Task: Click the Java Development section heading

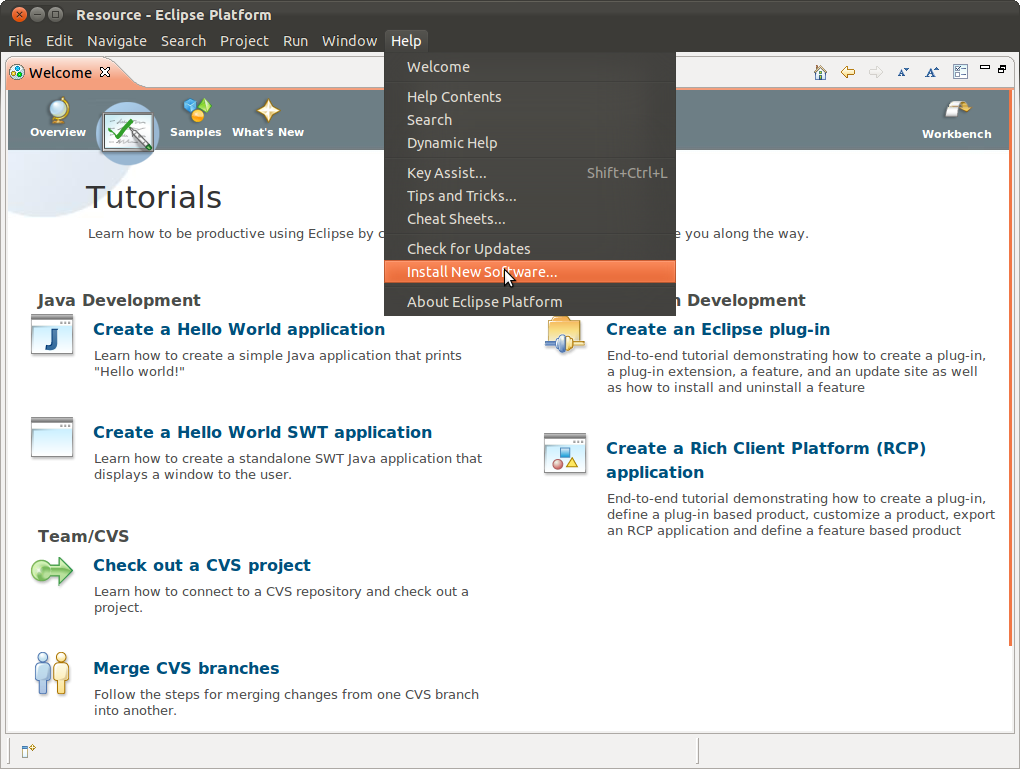Action: point(119,301)
